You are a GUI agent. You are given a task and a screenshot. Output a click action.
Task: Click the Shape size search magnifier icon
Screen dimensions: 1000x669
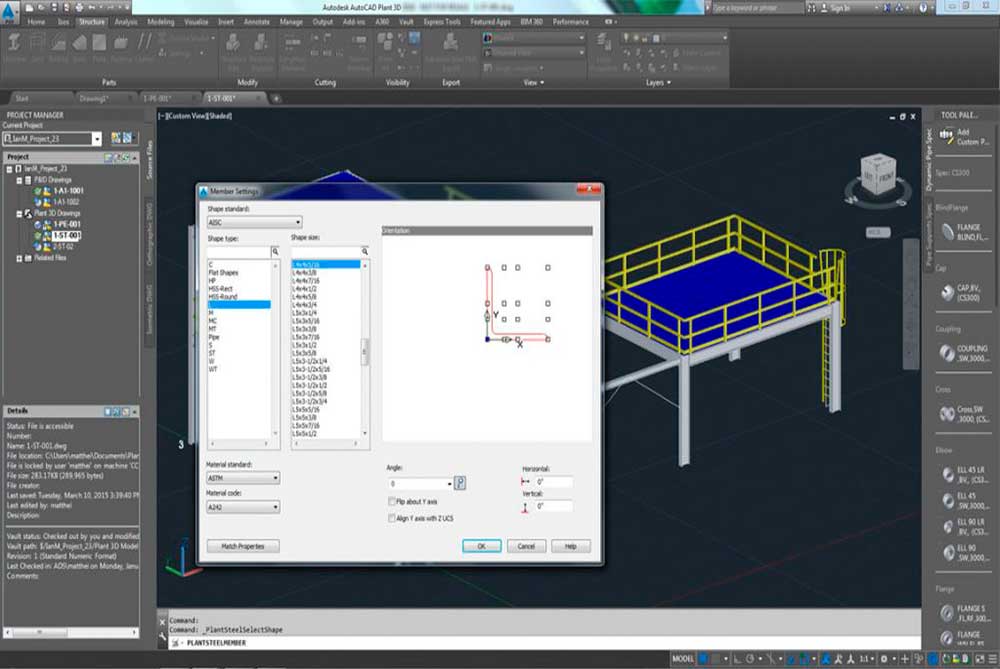click(365, 252)
